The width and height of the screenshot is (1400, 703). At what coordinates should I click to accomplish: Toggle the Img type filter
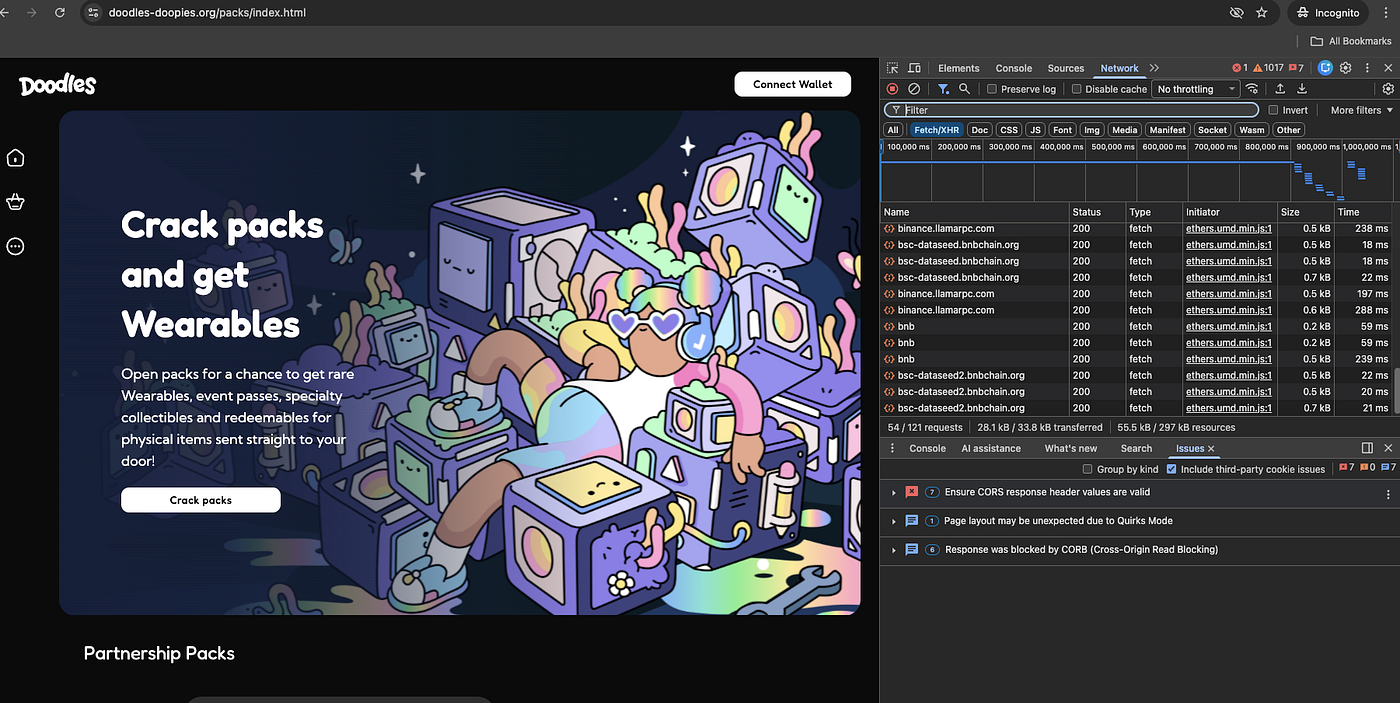1092,130
